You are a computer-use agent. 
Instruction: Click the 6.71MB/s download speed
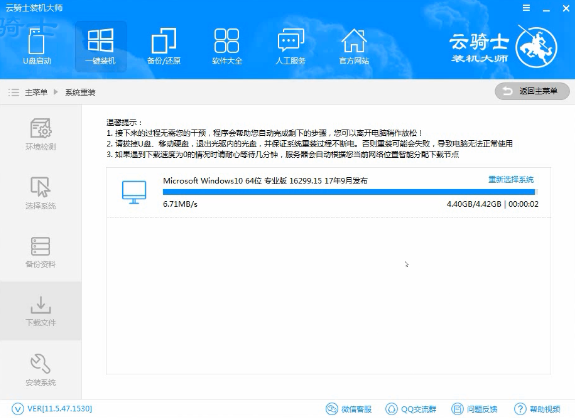click(x=180, y=204)
